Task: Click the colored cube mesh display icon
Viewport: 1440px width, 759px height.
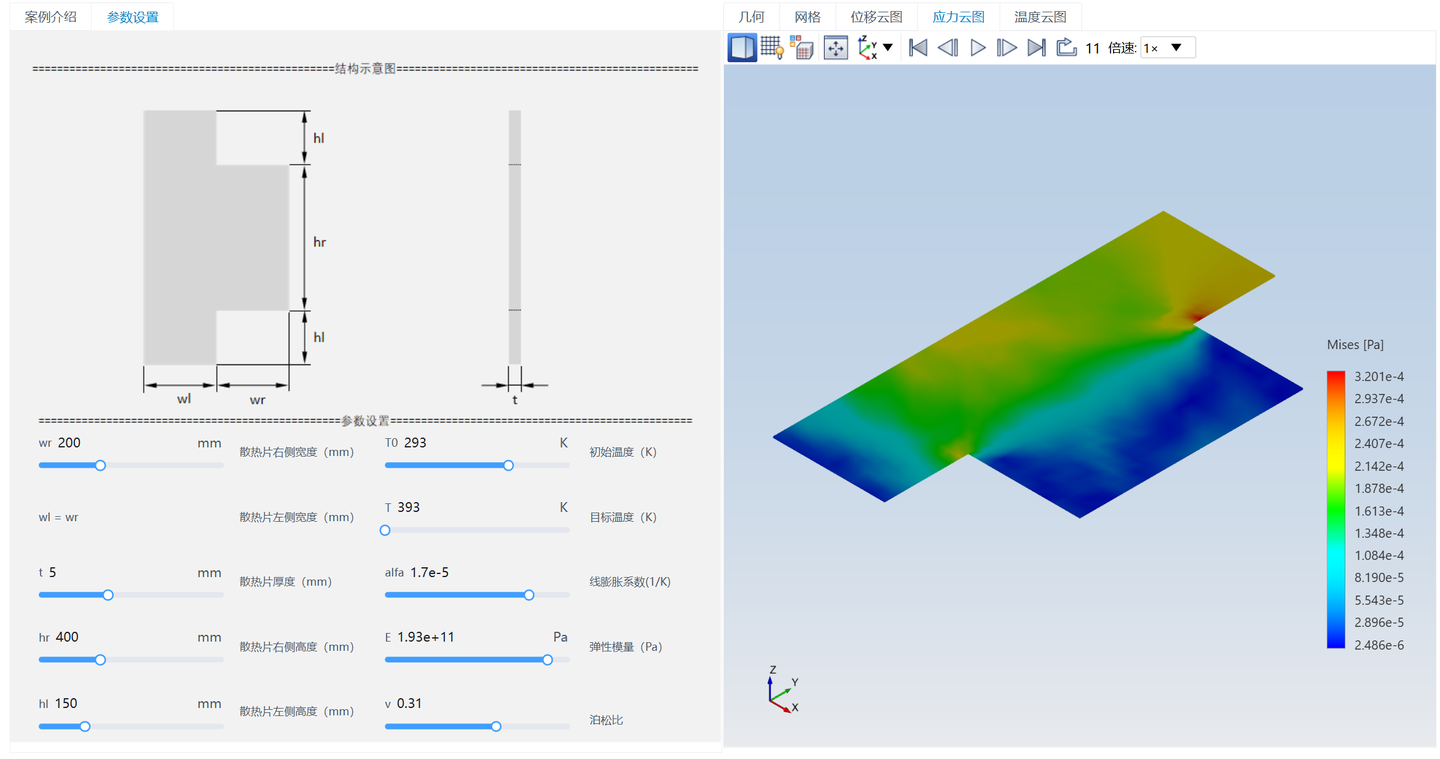Action: [x=801, y=48]
